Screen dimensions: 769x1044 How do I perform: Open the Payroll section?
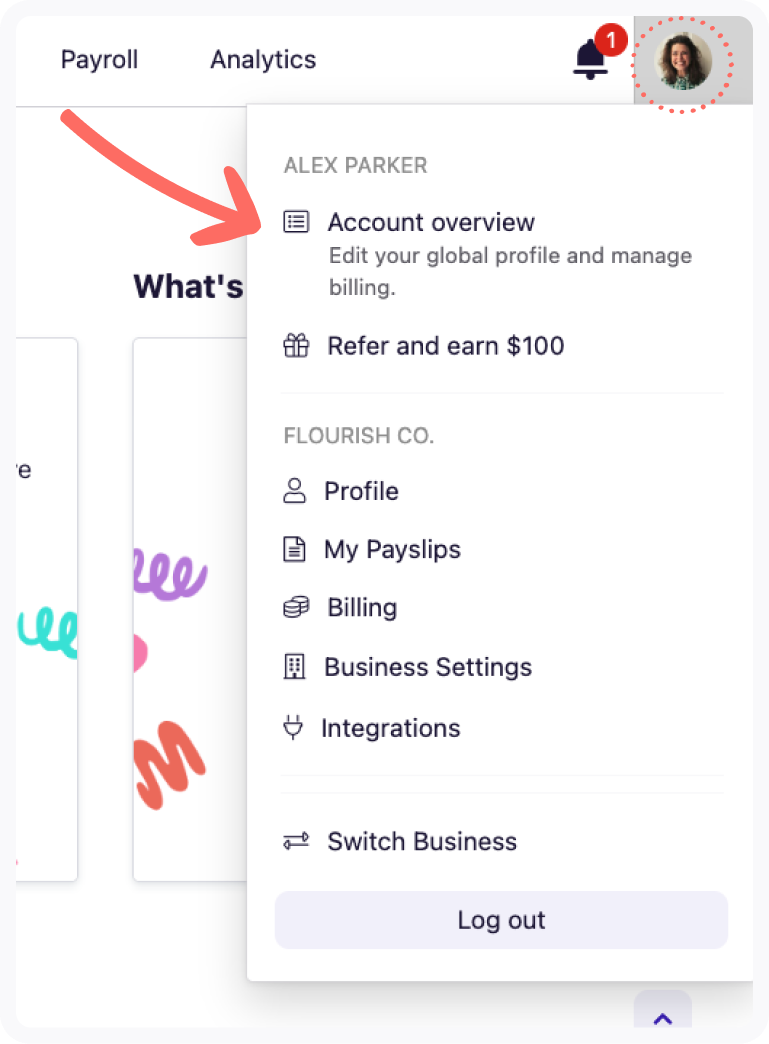click(x=99, y=59)
